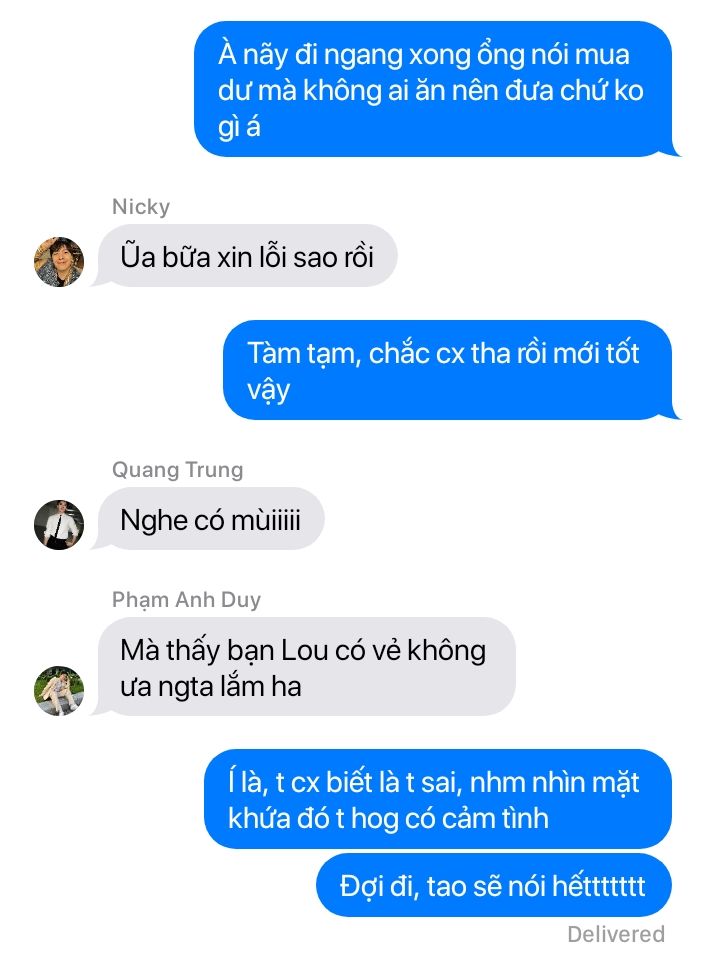Screen dimensions: 720x965
Task: Open Nicky's profile avatar
Action: point(58,262)
